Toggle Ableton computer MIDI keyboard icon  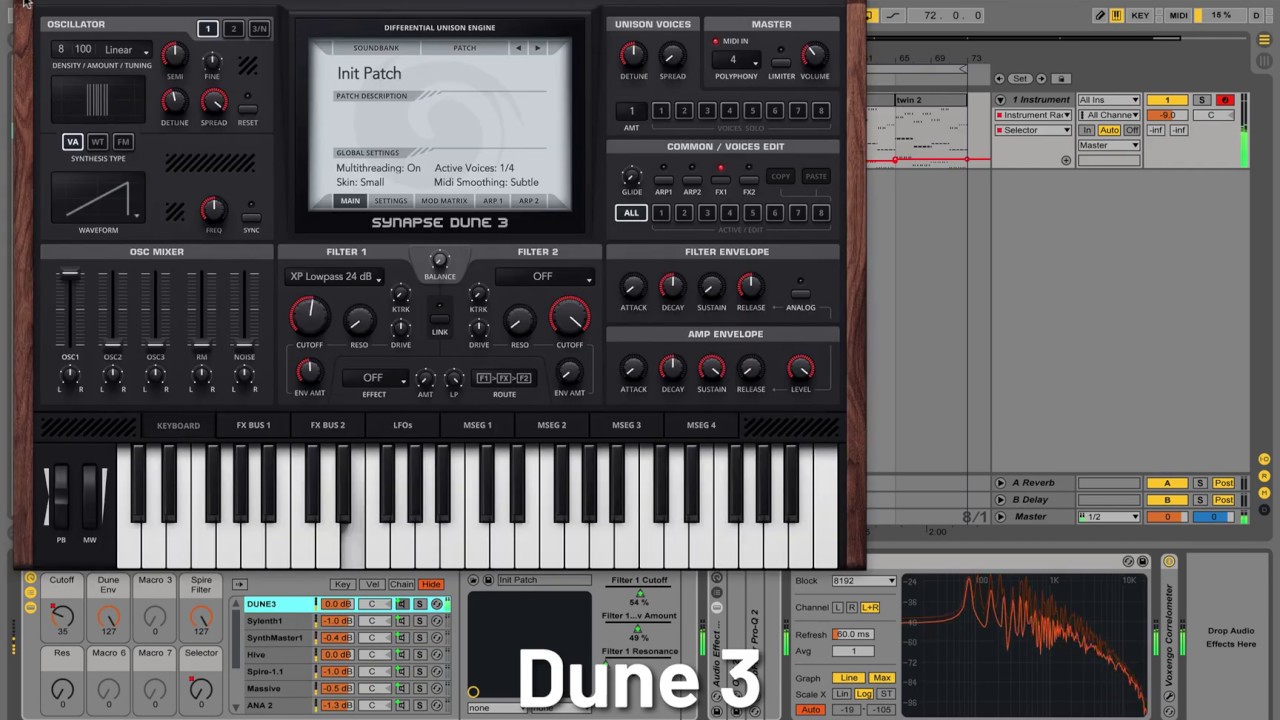click(1116, 15)
